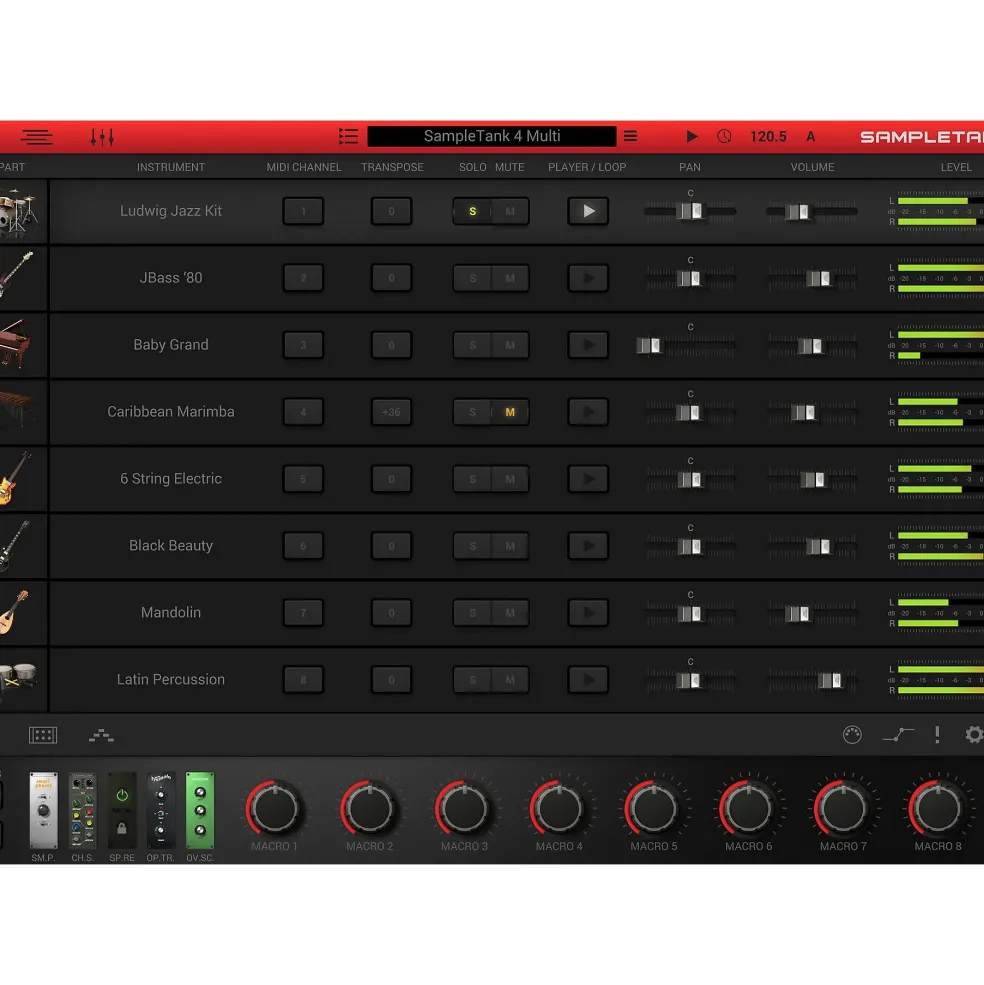
Task: Solo the JBass '80 part
Action: (x=472, y=278)
